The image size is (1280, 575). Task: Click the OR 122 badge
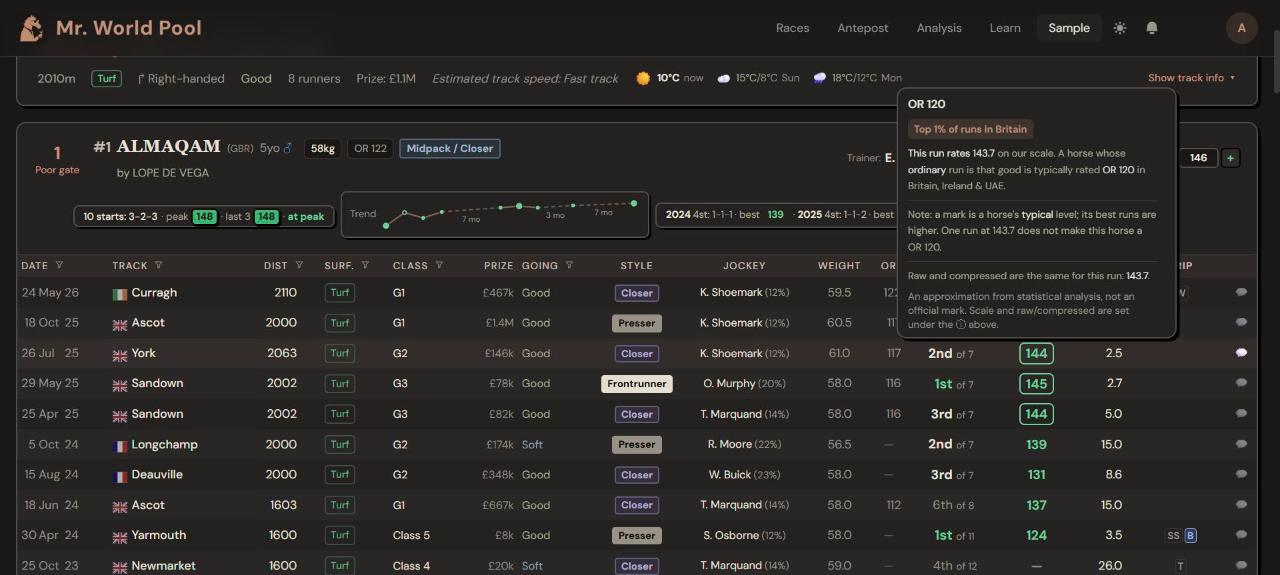(x=370, y=149)
